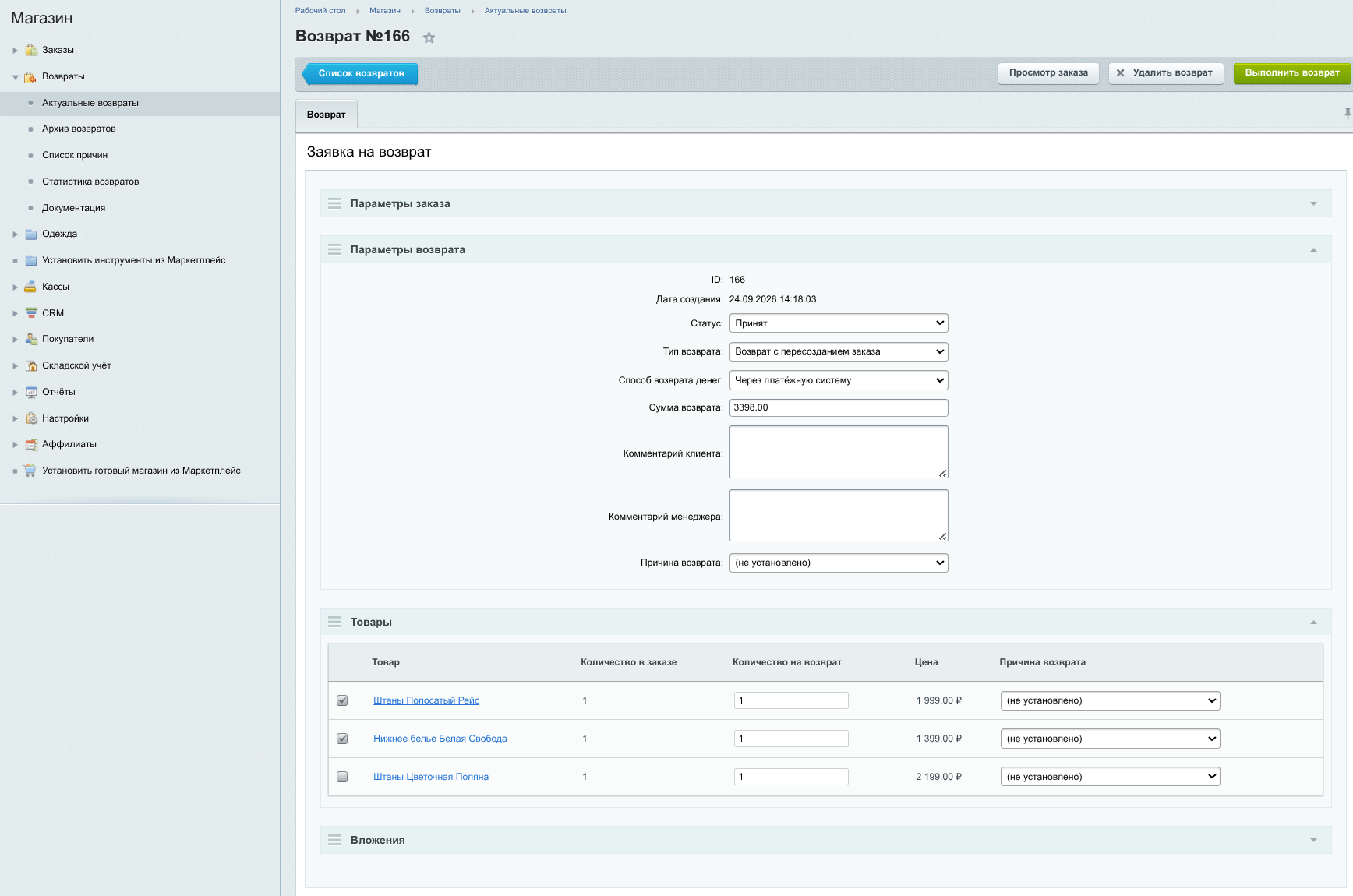Viewport: 1353px width, 896px height.
Task: Open the Штаны Цветочная Поляна product link
Action: (431, 777)
